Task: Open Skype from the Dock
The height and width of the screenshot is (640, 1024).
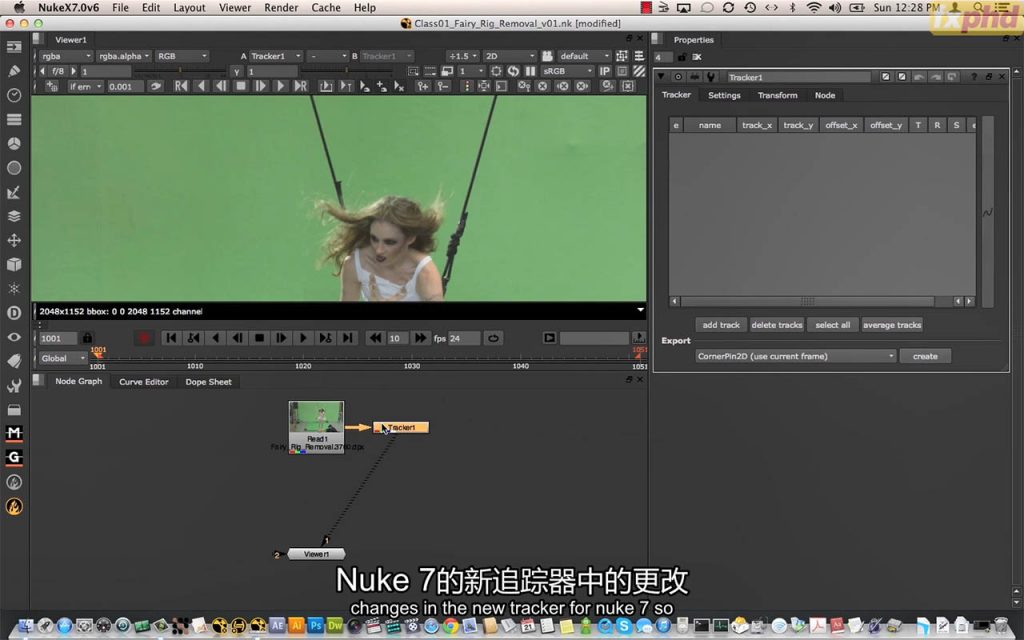Action: [x=624, y=626]
